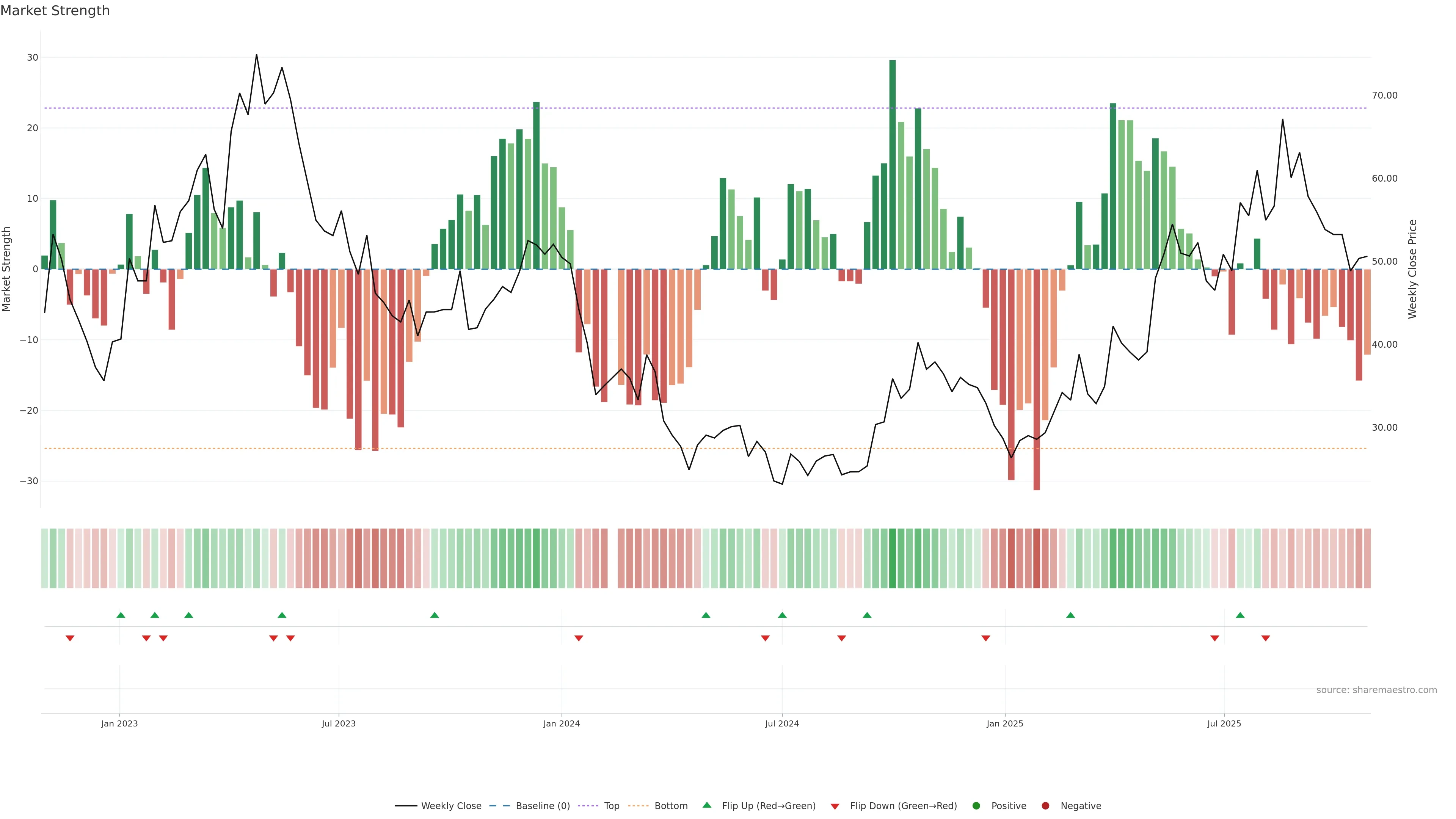Click the Weekly Close Price axis title
This screenshot has height=819, width=1456.
pos(1412,269)
